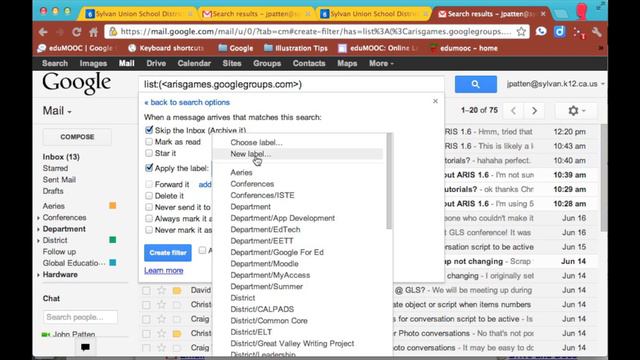Open Sent Mail in the sidebar

point(59,180)
